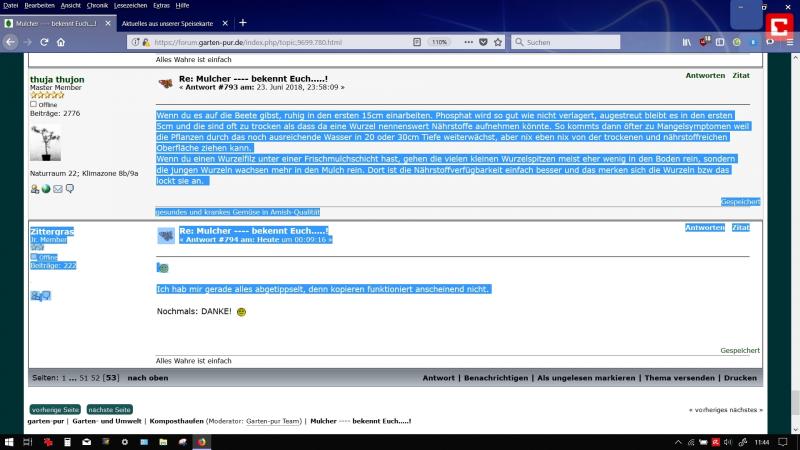Switch to the Aktuelles aus unserer Speisekarte tab

(x=166, y=23)
